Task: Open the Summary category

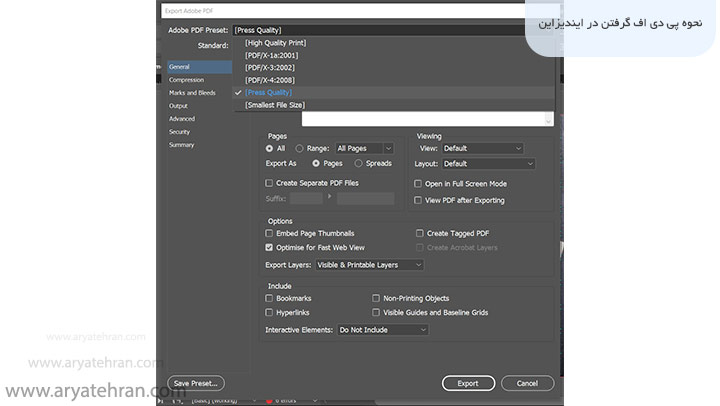Action: [x=182, y=145]
